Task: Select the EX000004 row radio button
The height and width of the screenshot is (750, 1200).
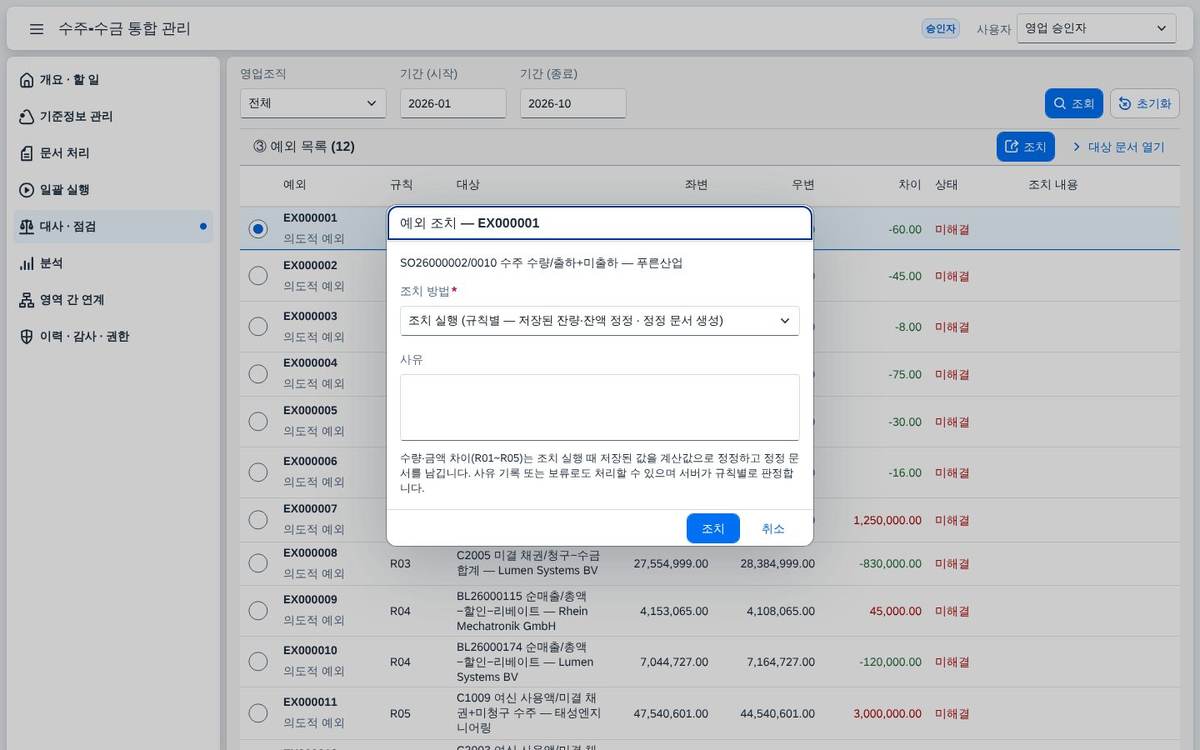Action: coord(258,373)
